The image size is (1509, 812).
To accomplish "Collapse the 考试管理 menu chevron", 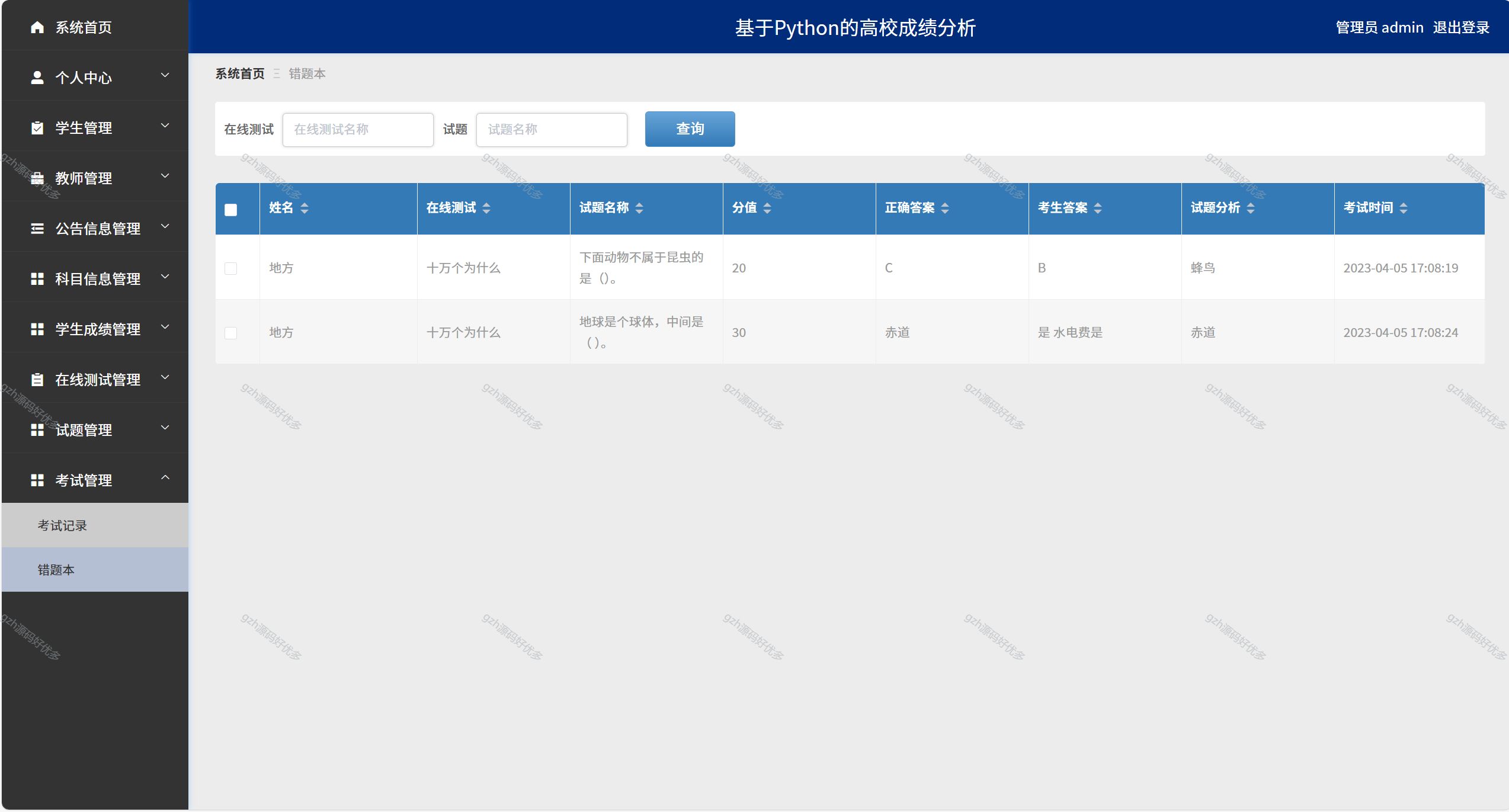I will [x=165, y=477].
